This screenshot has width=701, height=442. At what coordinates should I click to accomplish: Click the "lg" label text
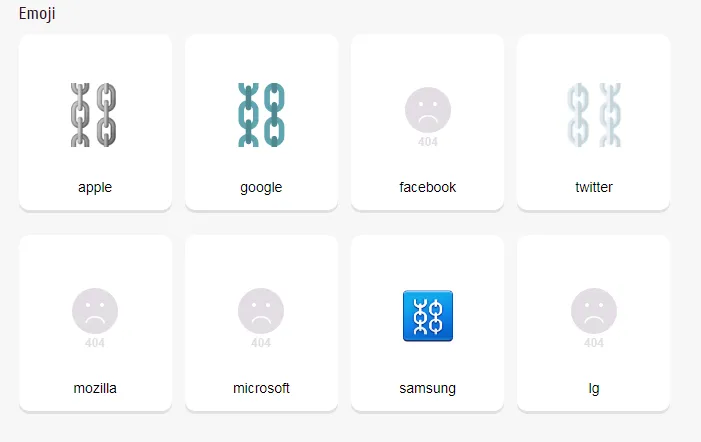click(x=594, y=388)
